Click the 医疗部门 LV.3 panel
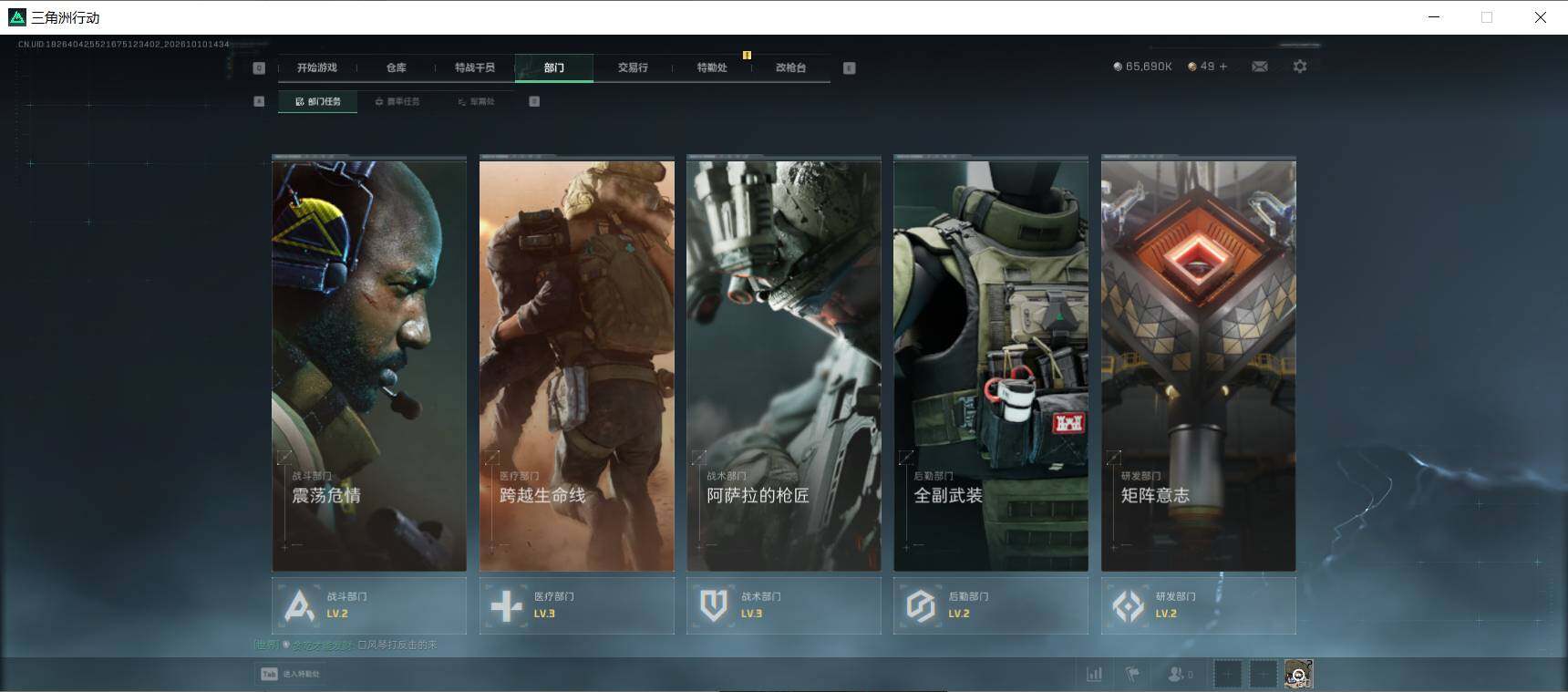The height and width of the screenshot is (692, 1568). click(577, 605)
